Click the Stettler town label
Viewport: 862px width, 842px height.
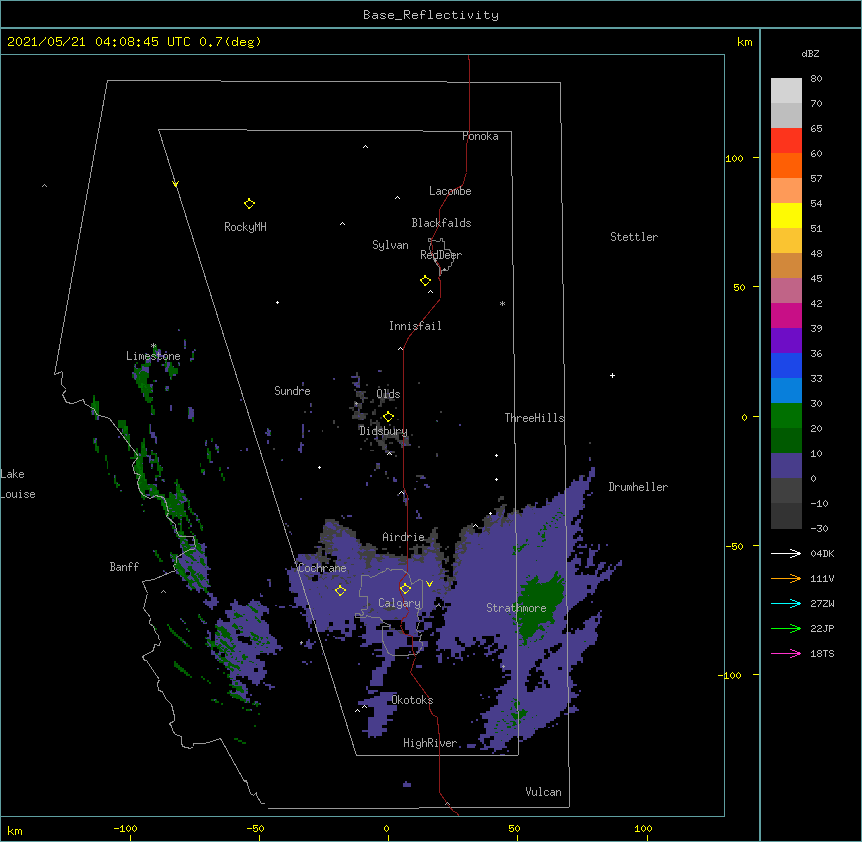click(x=634, y=237)
